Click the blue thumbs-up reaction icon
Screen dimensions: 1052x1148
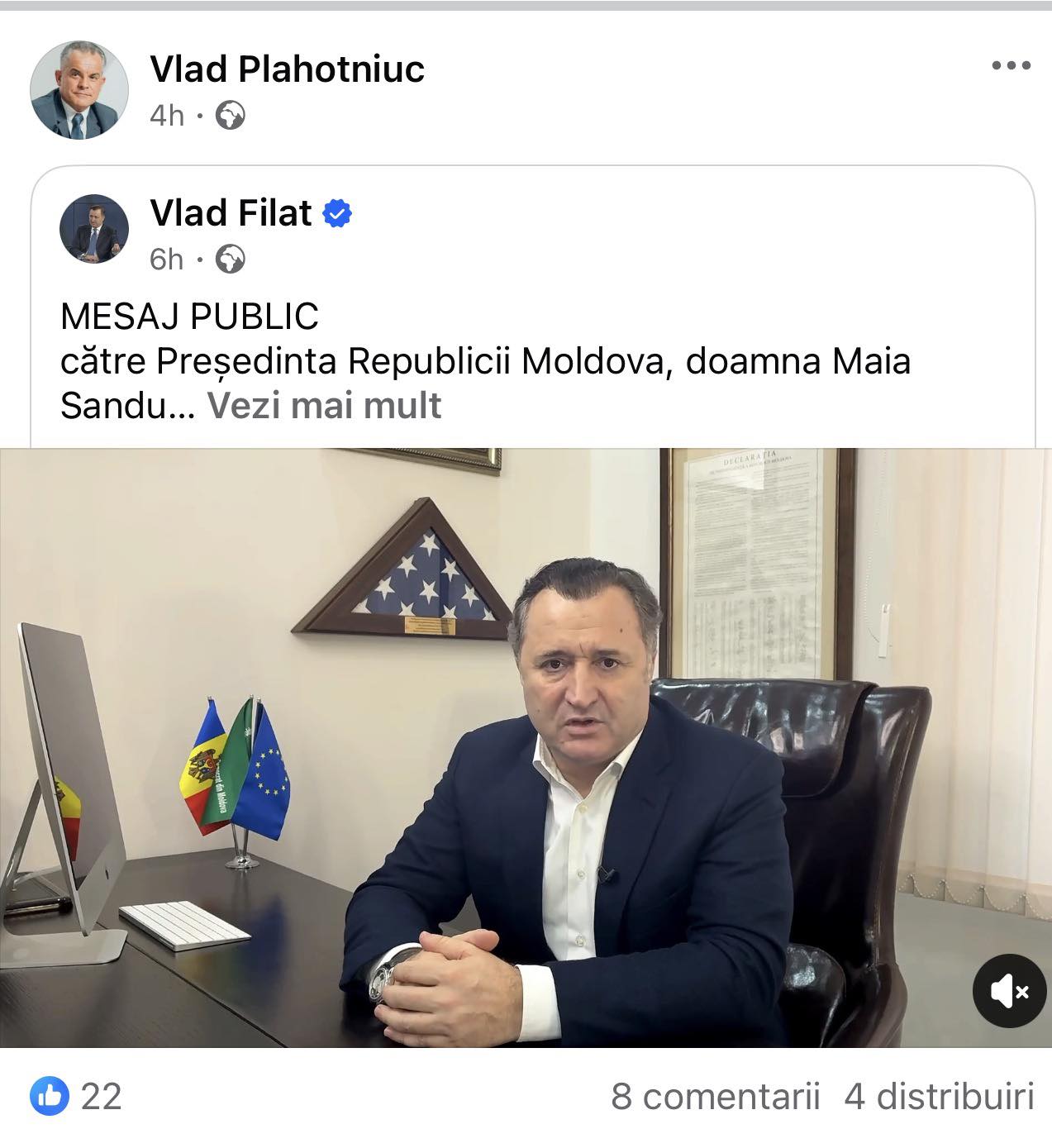pyautogui.click(x=50, y=1097)
